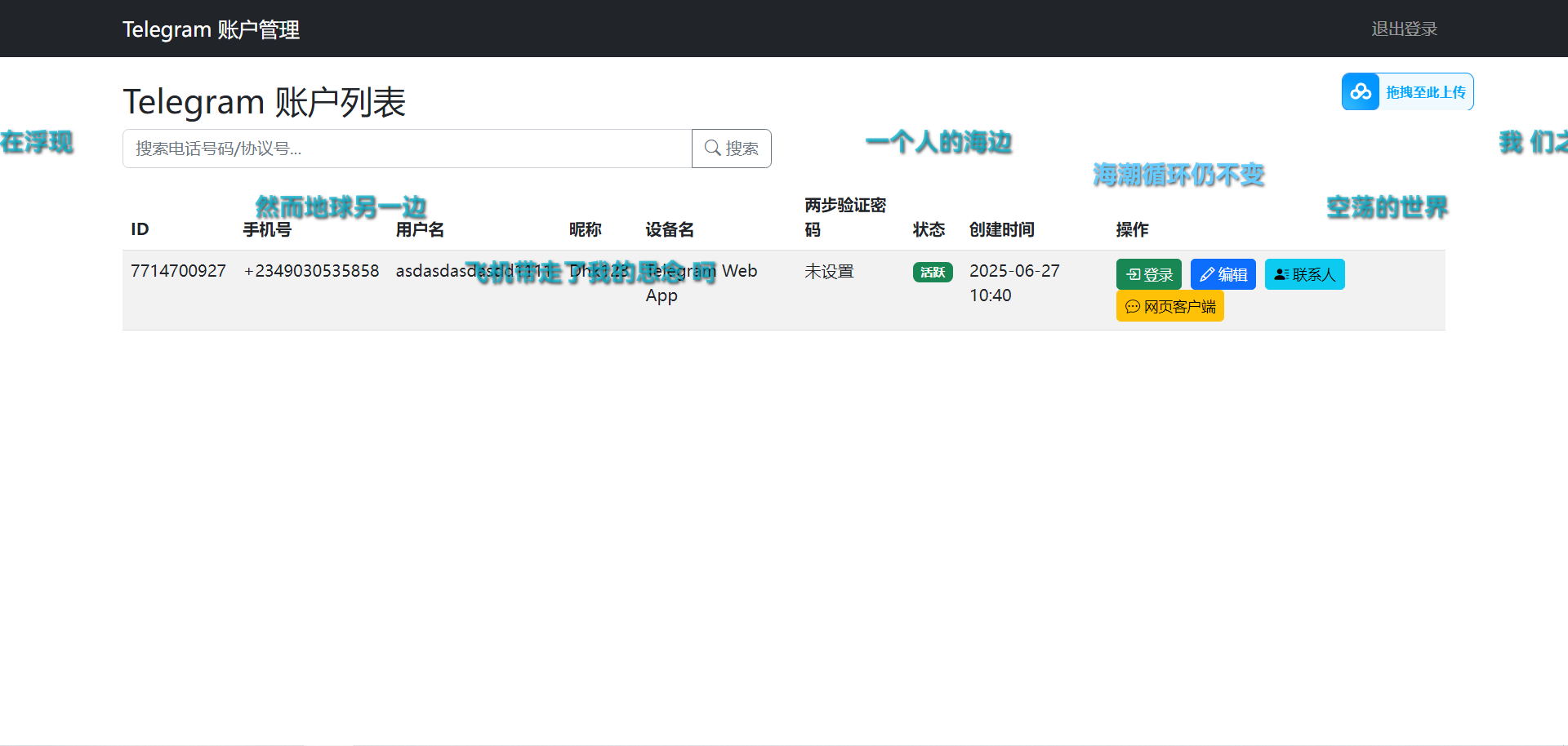Click the 未设置 two-step password cell

pyautogui.click(x=829, y=271)
